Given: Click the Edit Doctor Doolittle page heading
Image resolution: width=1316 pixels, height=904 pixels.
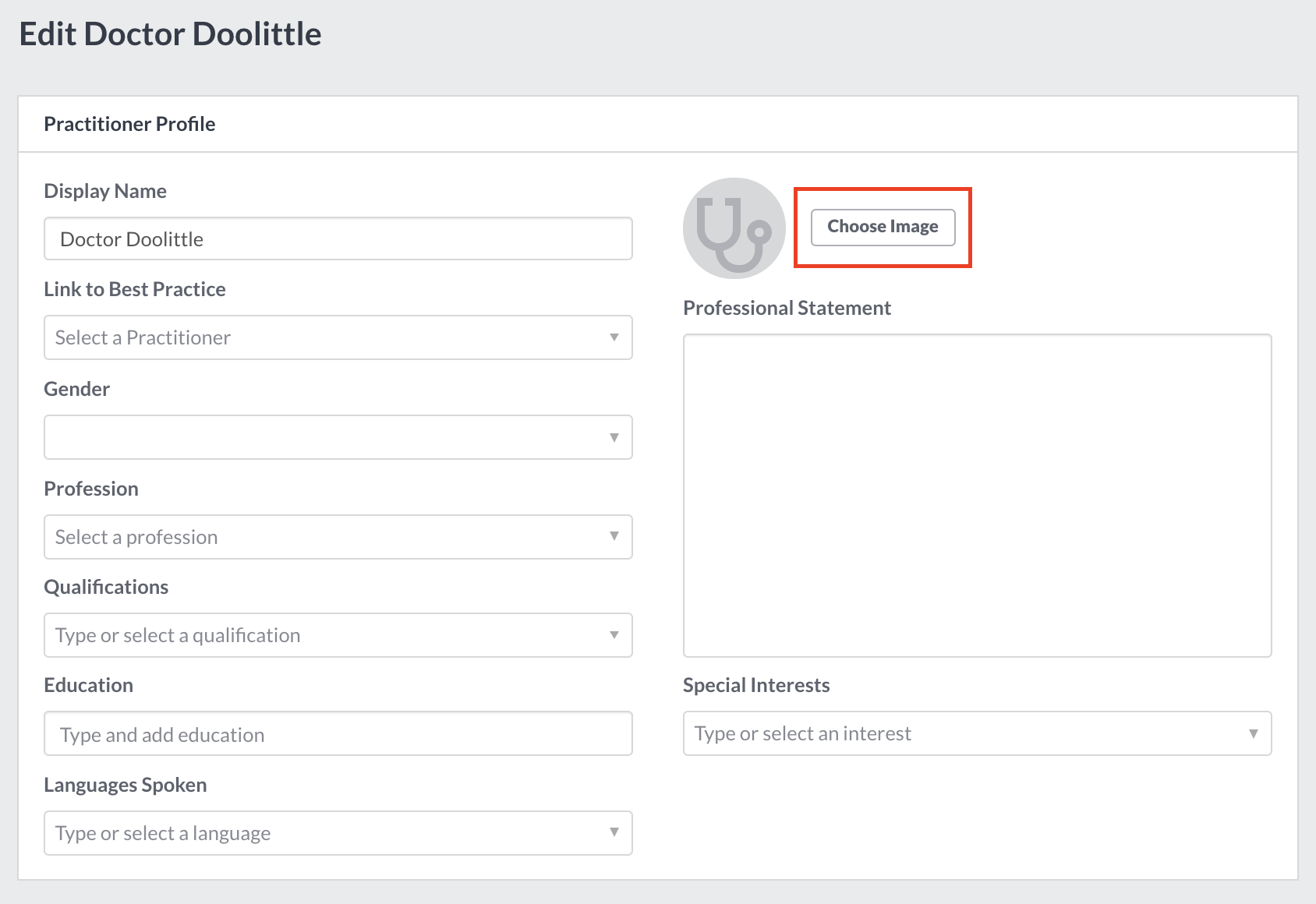Looking at the screenshot, I should coord(170,34).
